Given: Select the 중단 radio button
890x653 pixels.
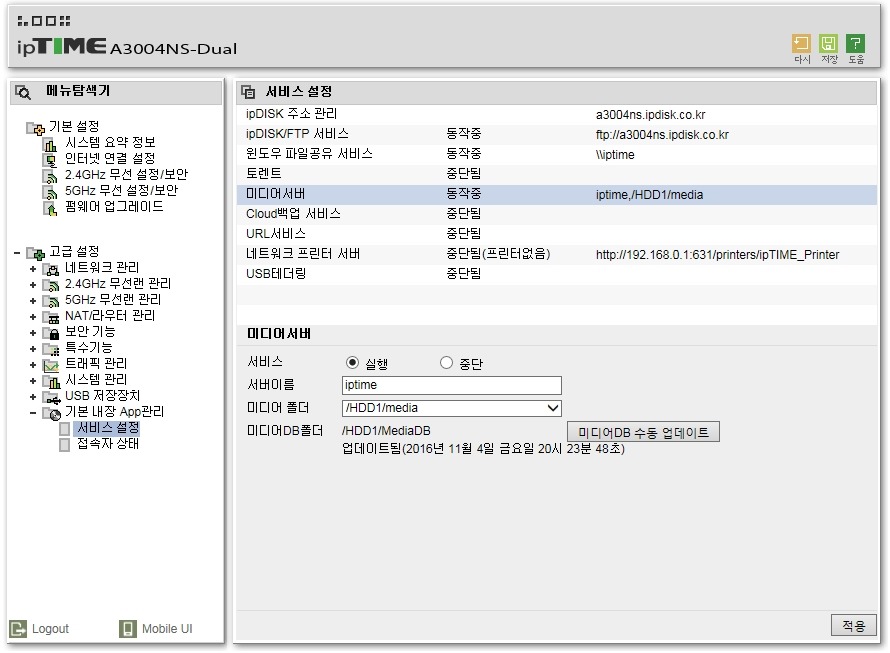Looking at the screenshot, I should (x=446, y=362).
